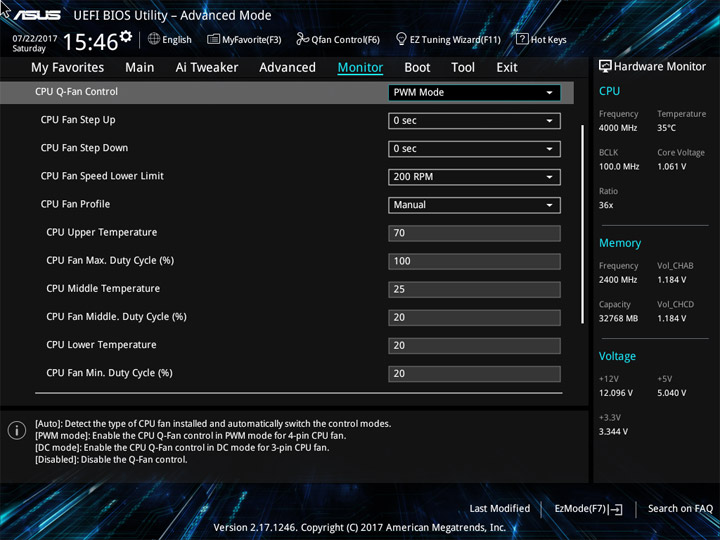Image resolution: width=720 pixels, height=540 pixels.
Task: Select CPU Fan Speed Lower Limit label
Action: [x=102, y=176]
